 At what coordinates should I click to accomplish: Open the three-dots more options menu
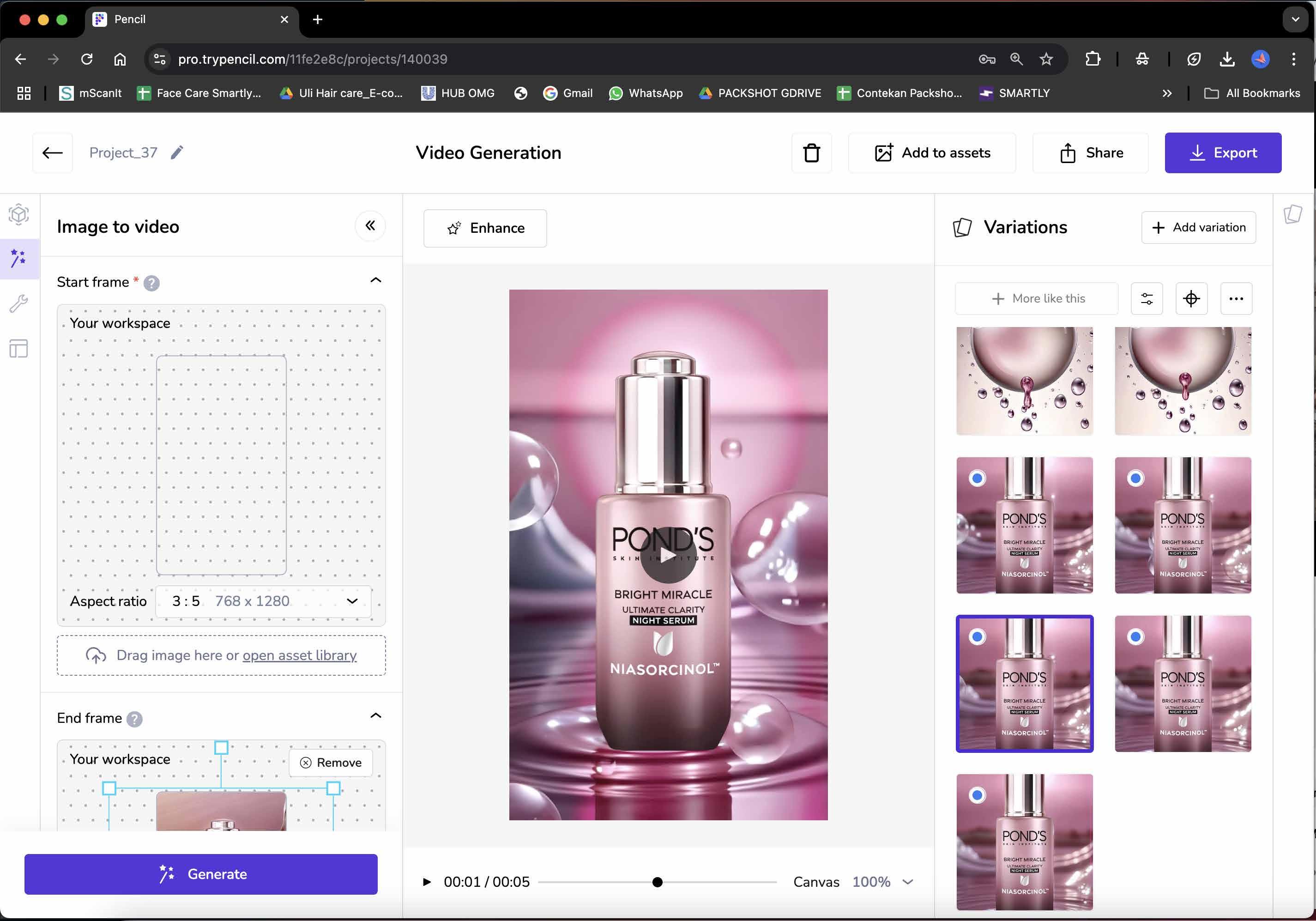click(x=1236, y=298)
